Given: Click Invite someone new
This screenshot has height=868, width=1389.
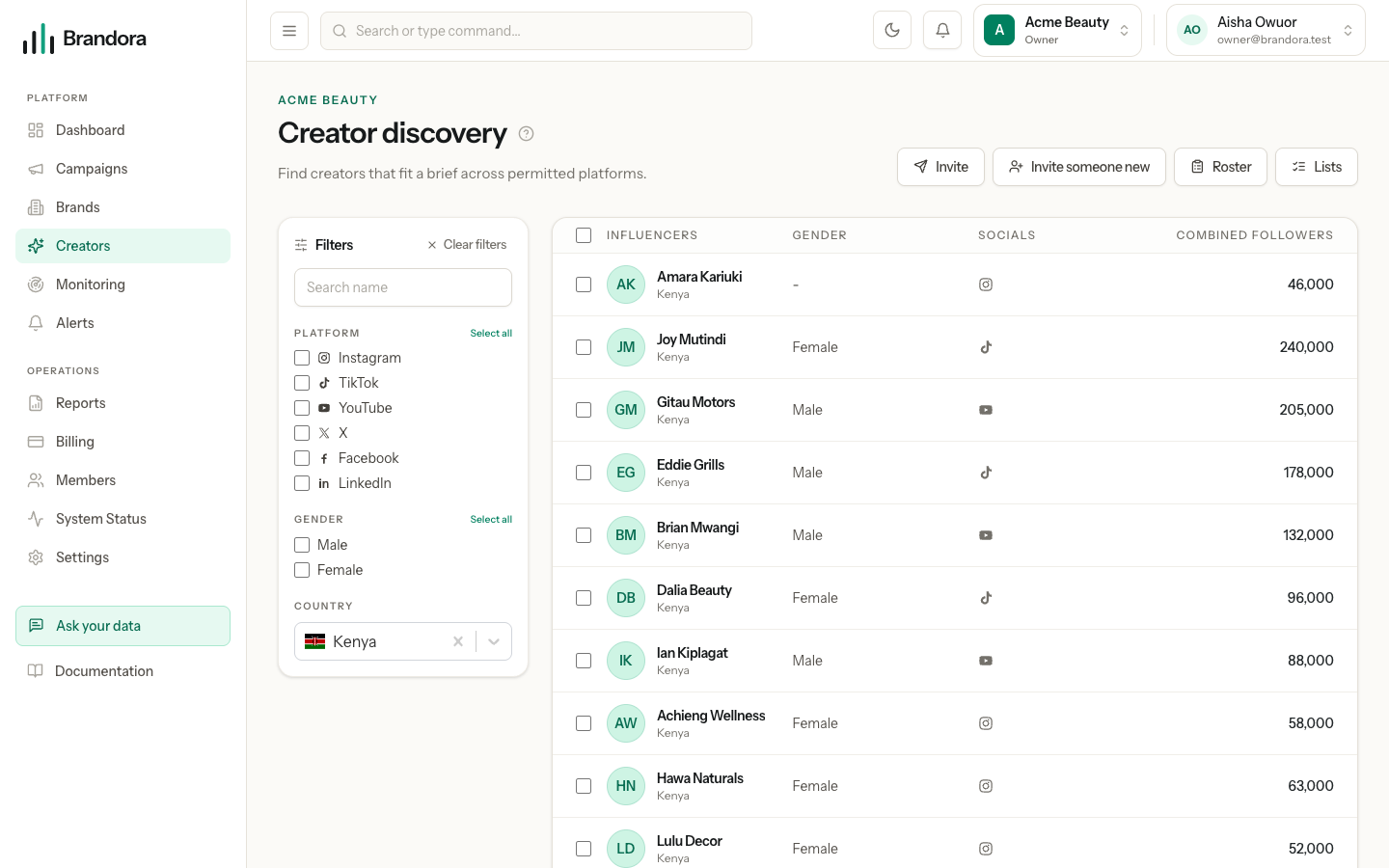Looking at the screenshot, I should point(1078,167).
